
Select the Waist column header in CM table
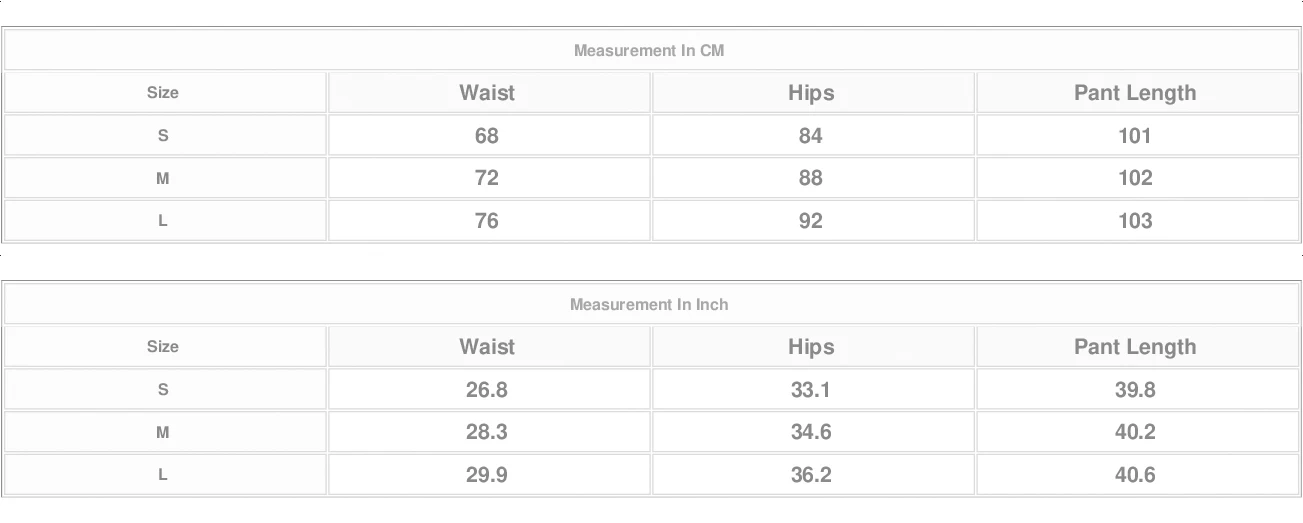tap(487, 92)
